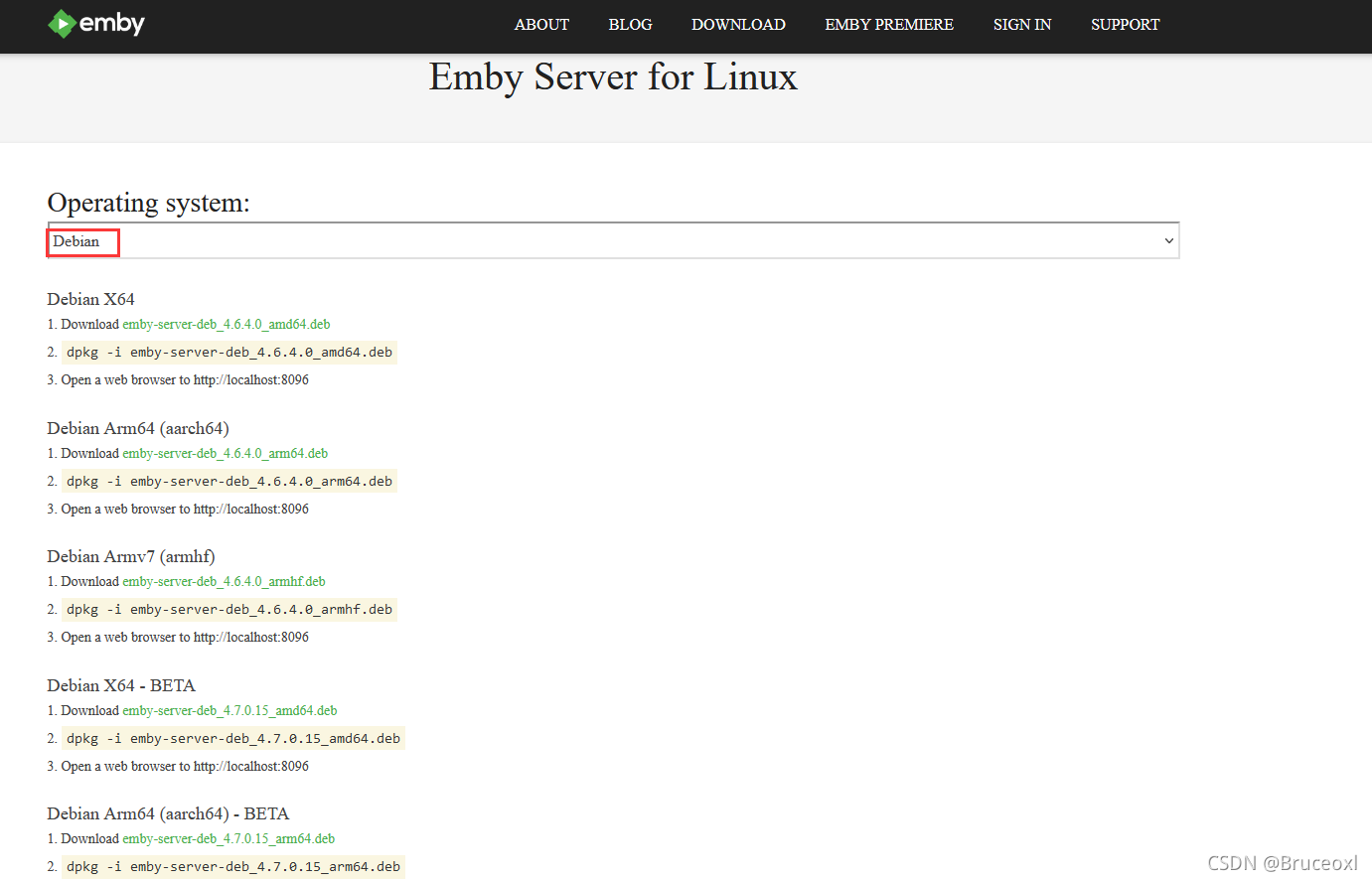This screenshot has width=1372, height=881.
Task: Download emby-server-deb_4.7.0.15_amd64.deb beta link
Action: click(x=229, y=711)
